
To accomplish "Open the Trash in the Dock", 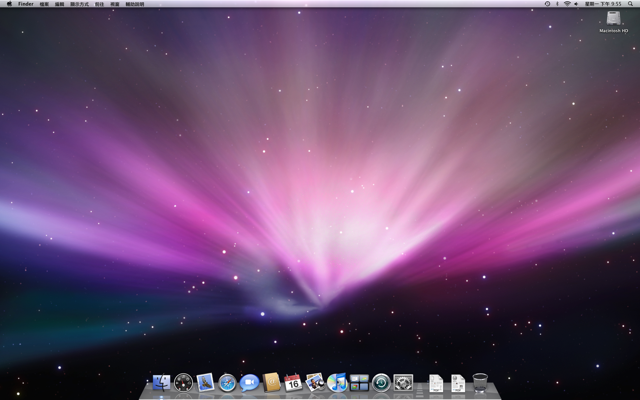I will pos(480,383).
